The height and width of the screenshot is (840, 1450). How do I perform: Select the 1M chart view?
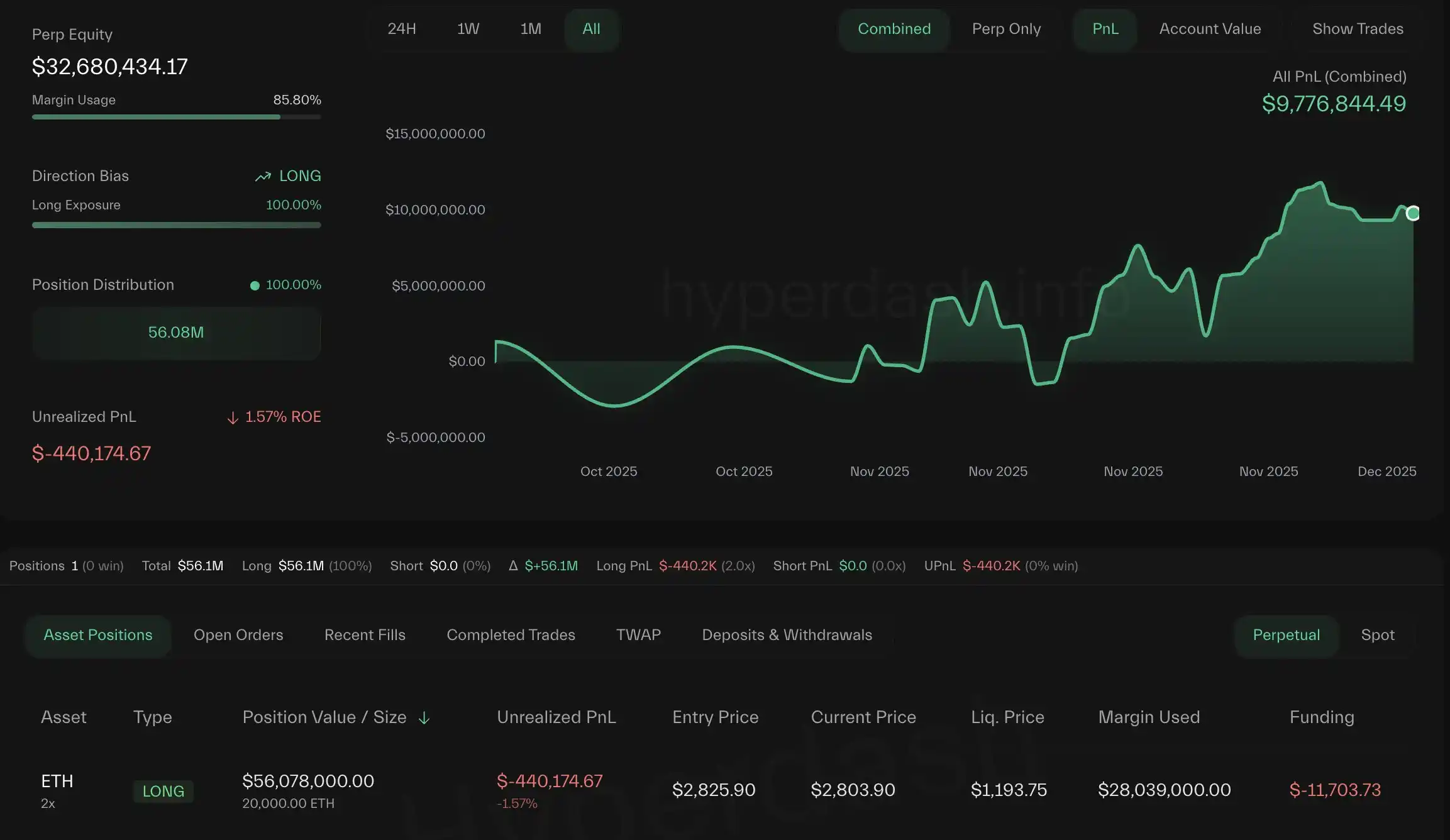[x=530, y=29]
